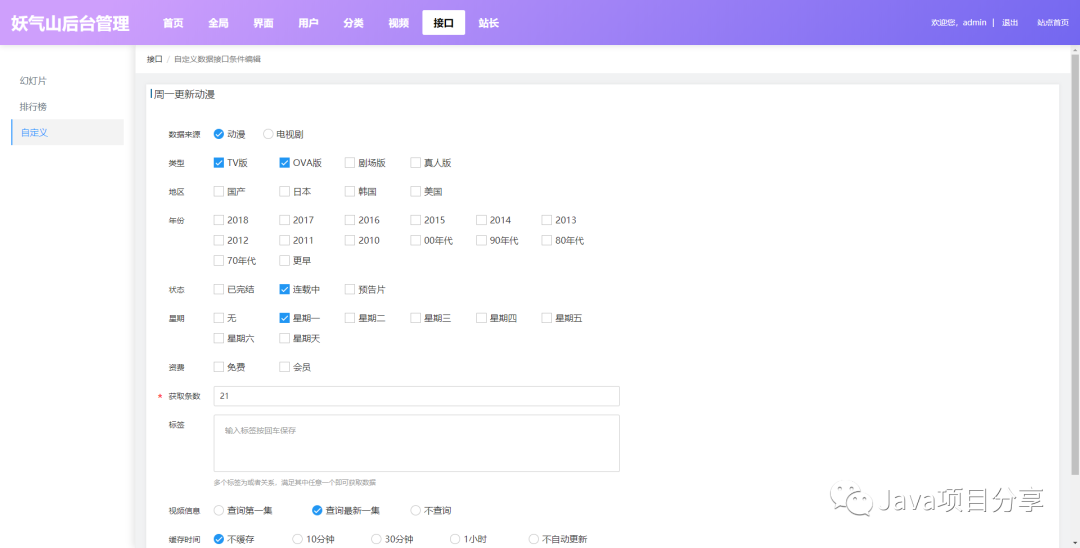Check the 星期四 weekday checkbox
This screenshot has width=1080, height=548.
click(x=481, y=318)
